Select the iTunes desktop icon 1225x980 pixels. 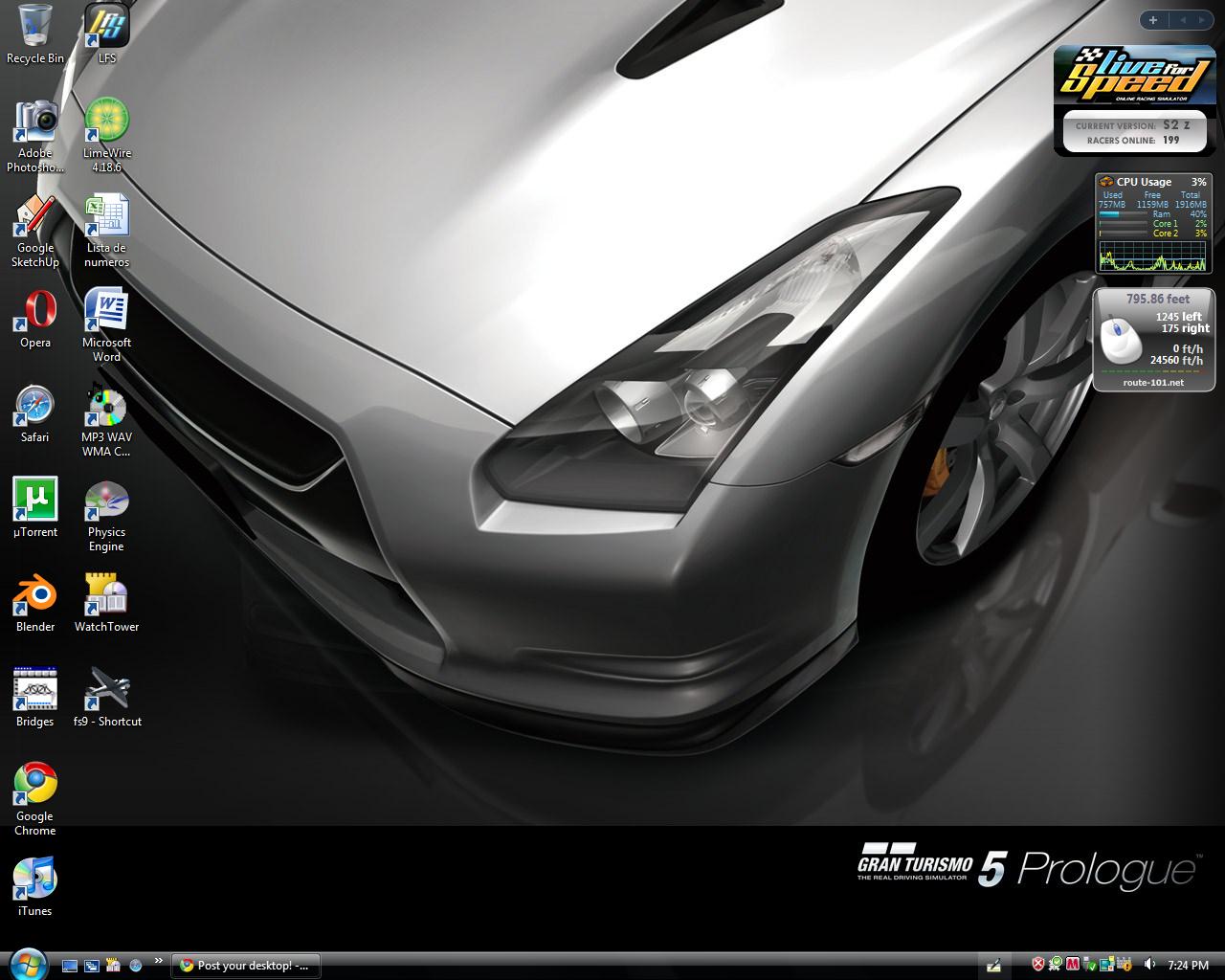(35, 887)
